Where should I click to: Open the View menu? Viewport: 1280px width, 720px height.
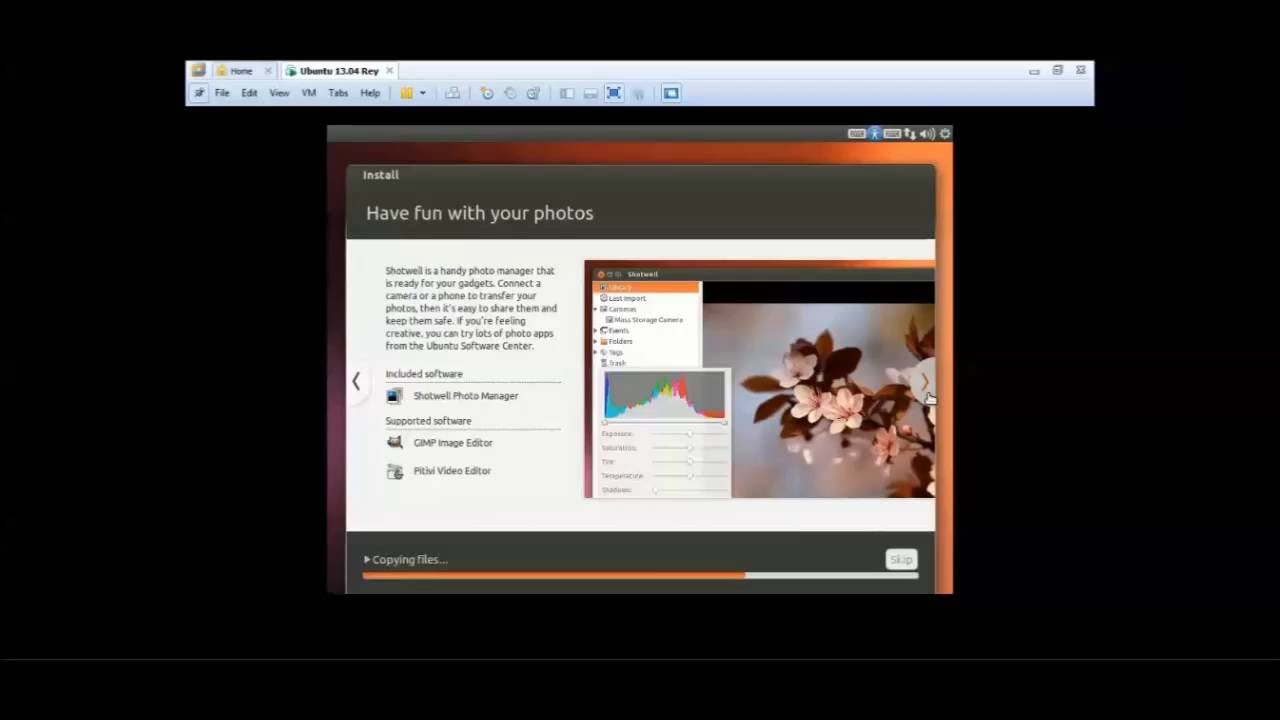click(x=279, y=93)
